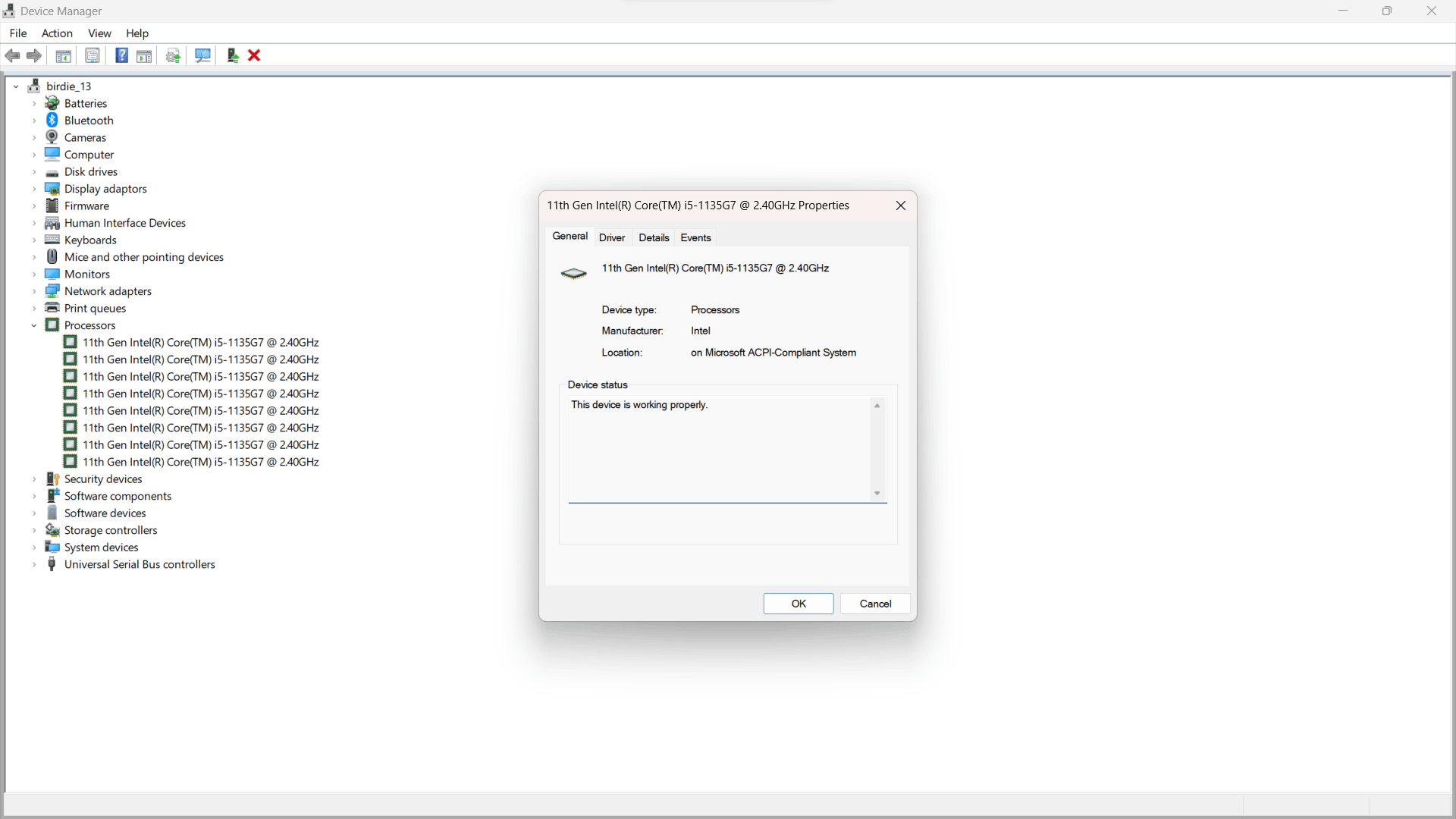The image size is (1456, 819).
Task: Click the Scan for hardware changes icon
Action: click(202, 55)
